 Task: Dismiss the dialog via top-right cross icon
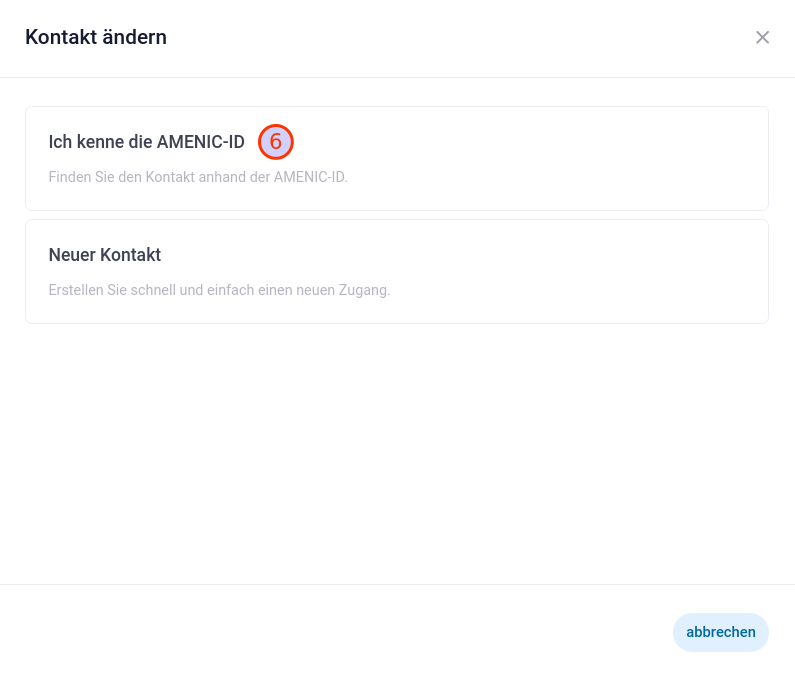click(762, 38)
